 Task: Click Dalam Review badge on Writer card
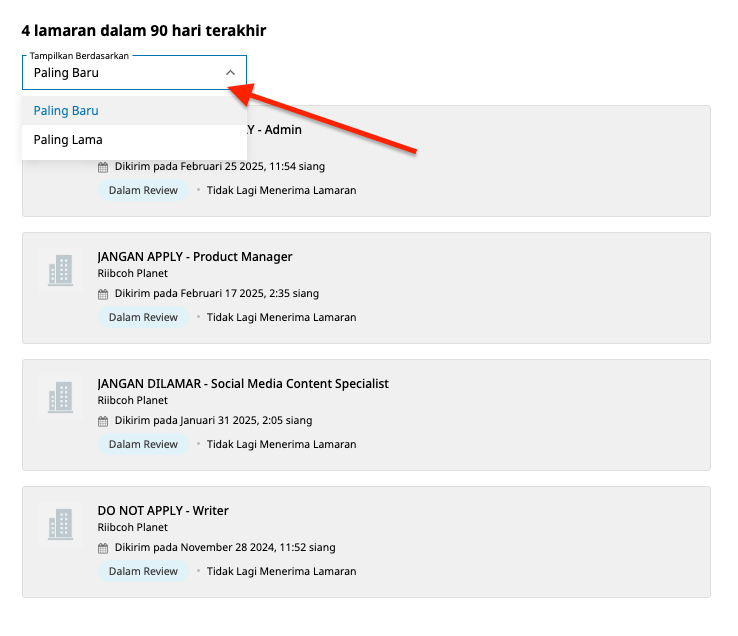coord(143,571)
